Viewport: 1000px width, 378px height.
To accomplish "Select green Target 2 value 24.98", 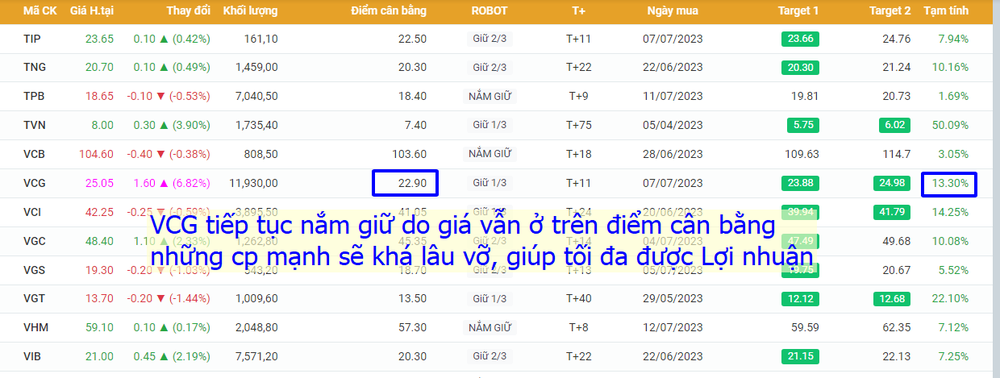I will [892, 183].
